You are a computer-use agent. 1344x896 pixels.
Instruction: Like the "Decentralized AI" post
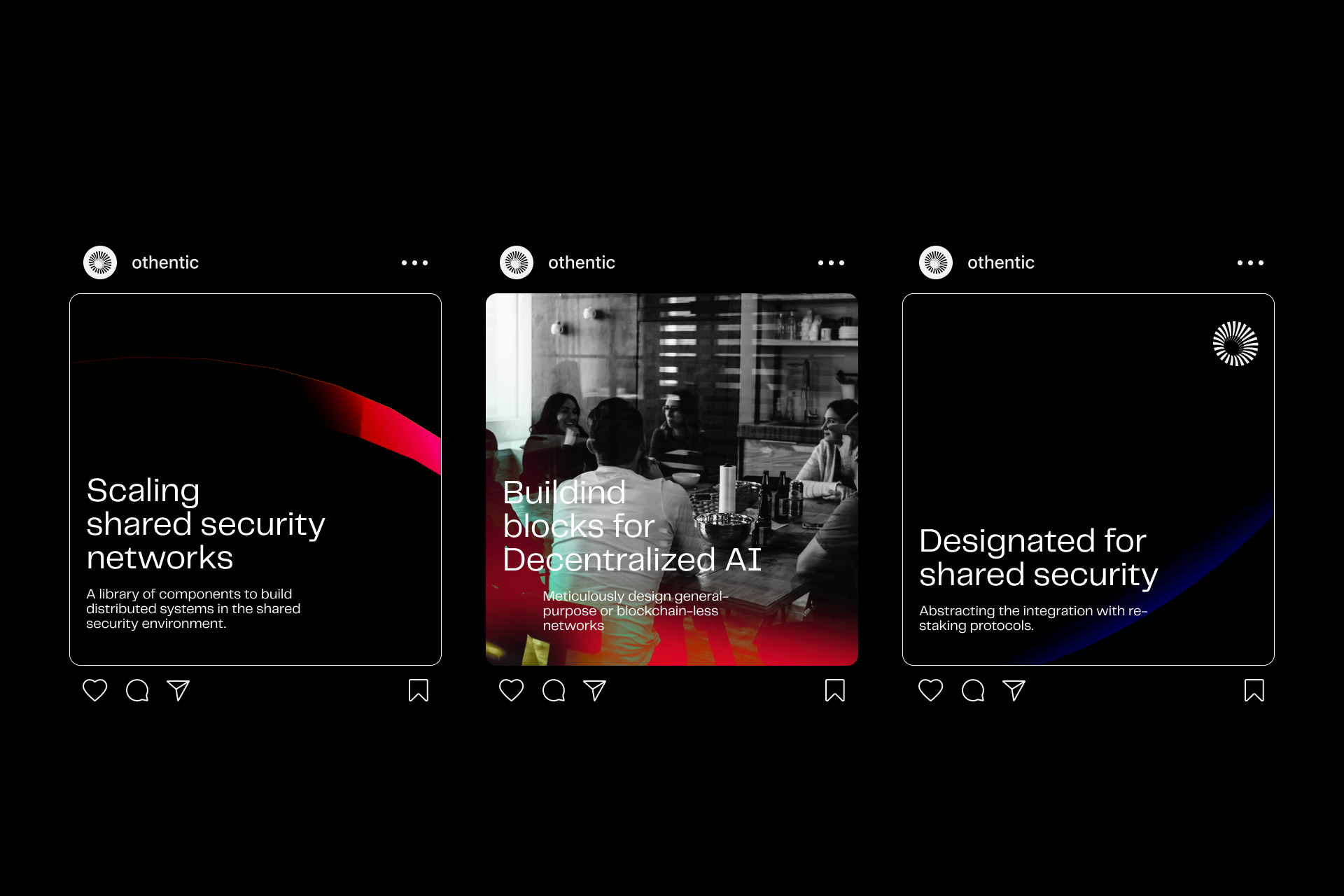[x=512, y=690]
